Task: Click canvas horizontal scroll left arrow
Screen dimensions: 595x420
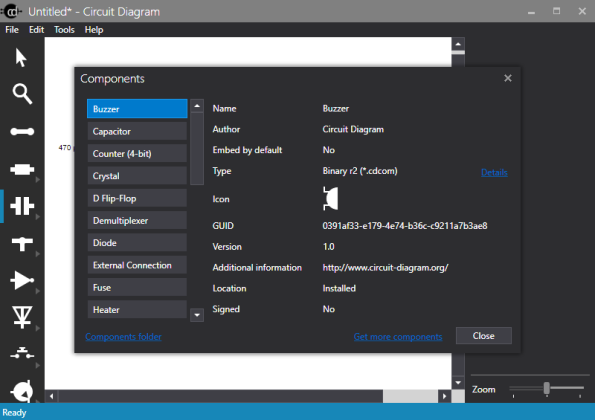Action: pos(51,396)
